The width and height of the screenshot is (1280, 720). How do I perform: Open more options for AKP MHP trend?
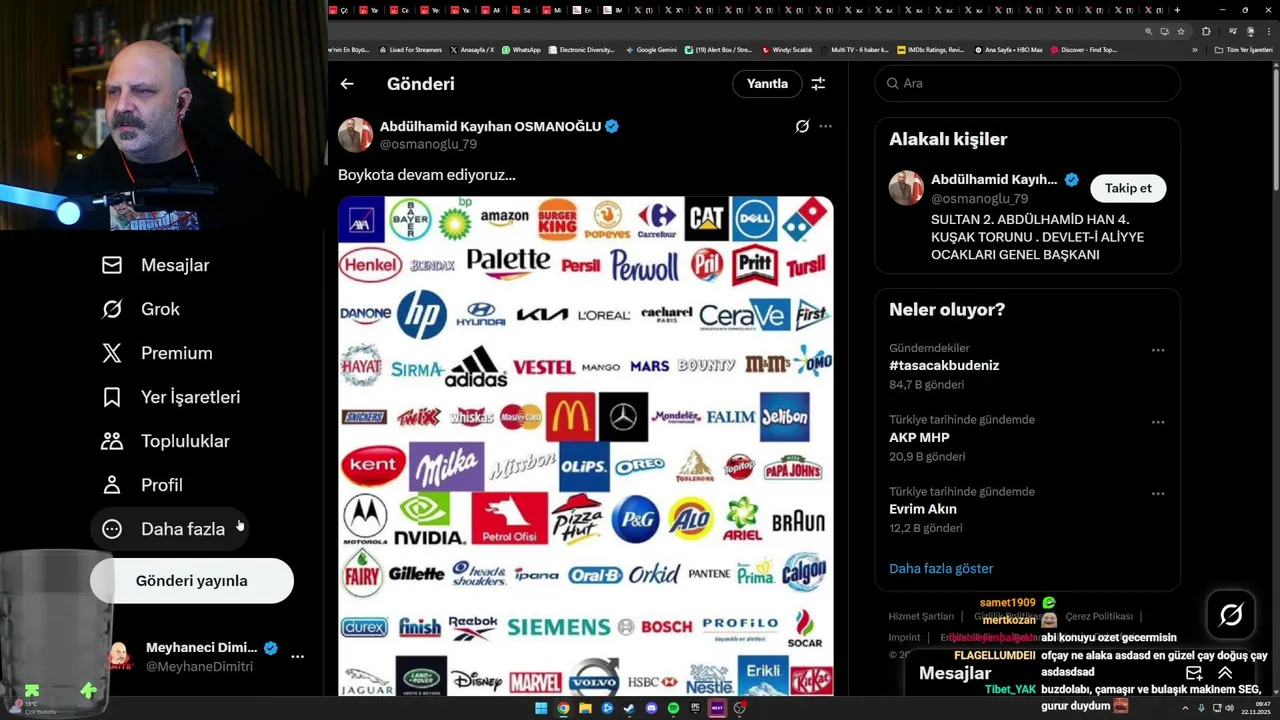(x=1158, y=422)
